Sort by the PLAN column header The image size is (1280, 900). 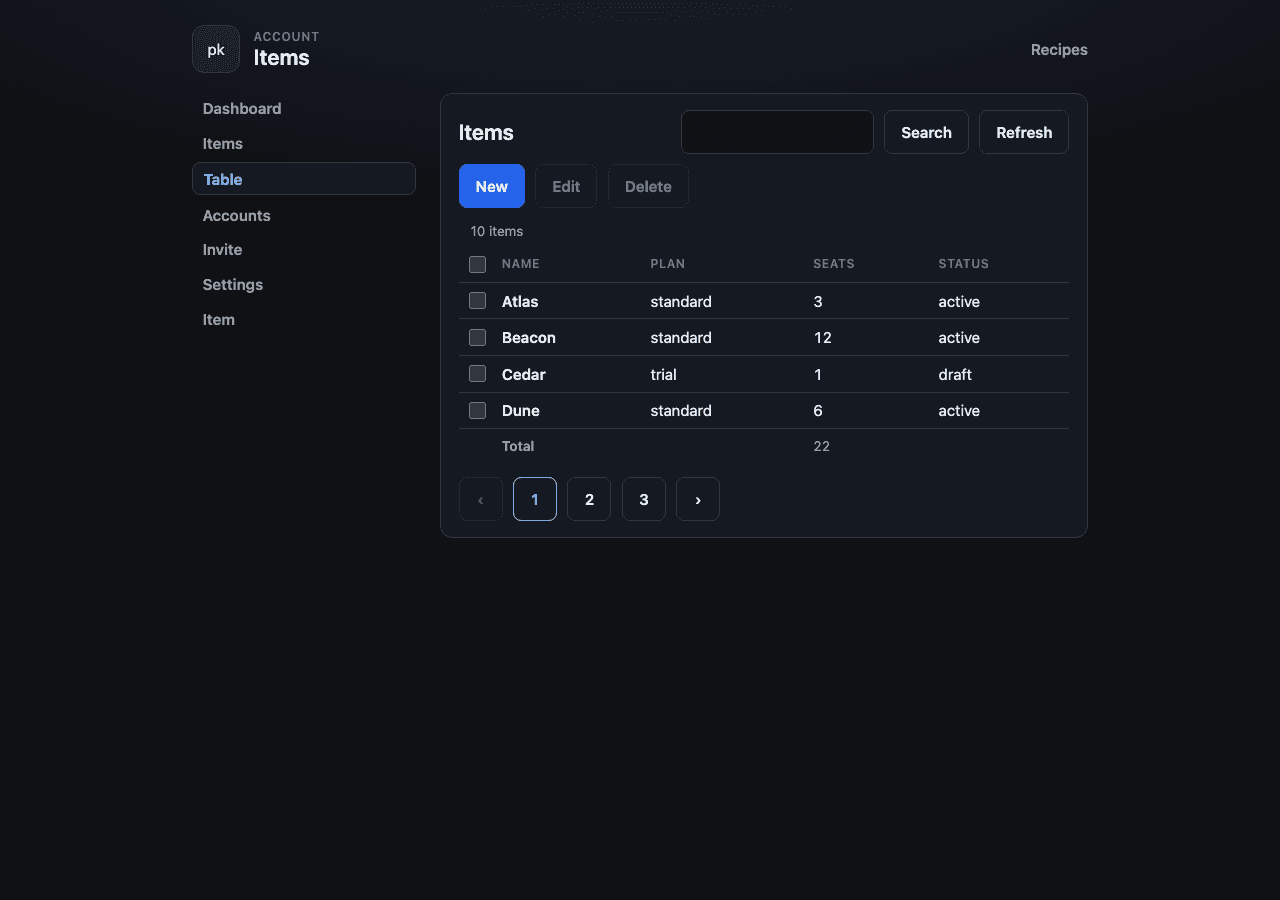click(x=668, y=264)
